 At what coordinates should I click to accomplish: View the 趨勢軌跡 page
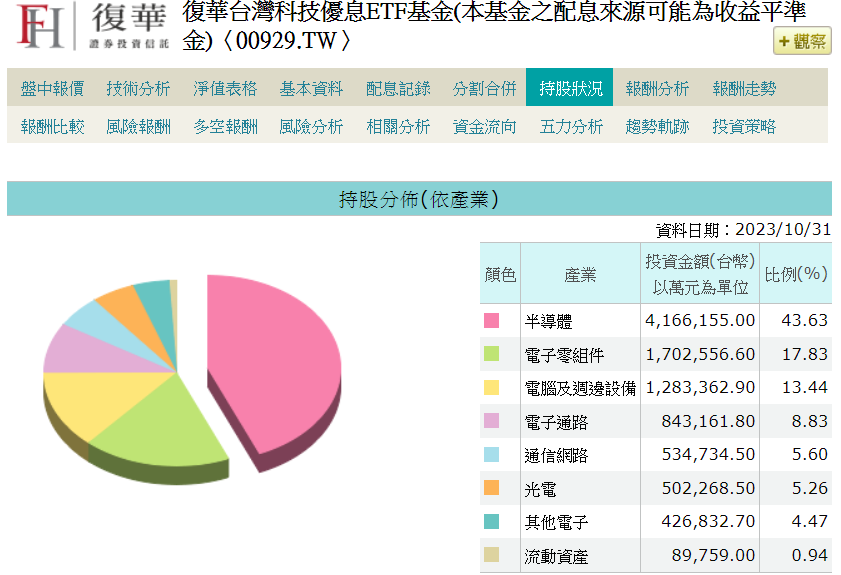pyautogui.click(x=657, y=126)
